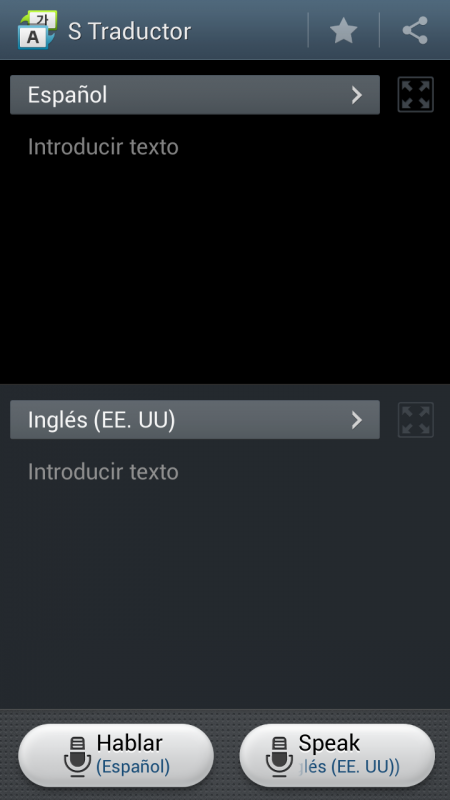
Task: Tap the share icon in header
Action: tap(415, 31)
